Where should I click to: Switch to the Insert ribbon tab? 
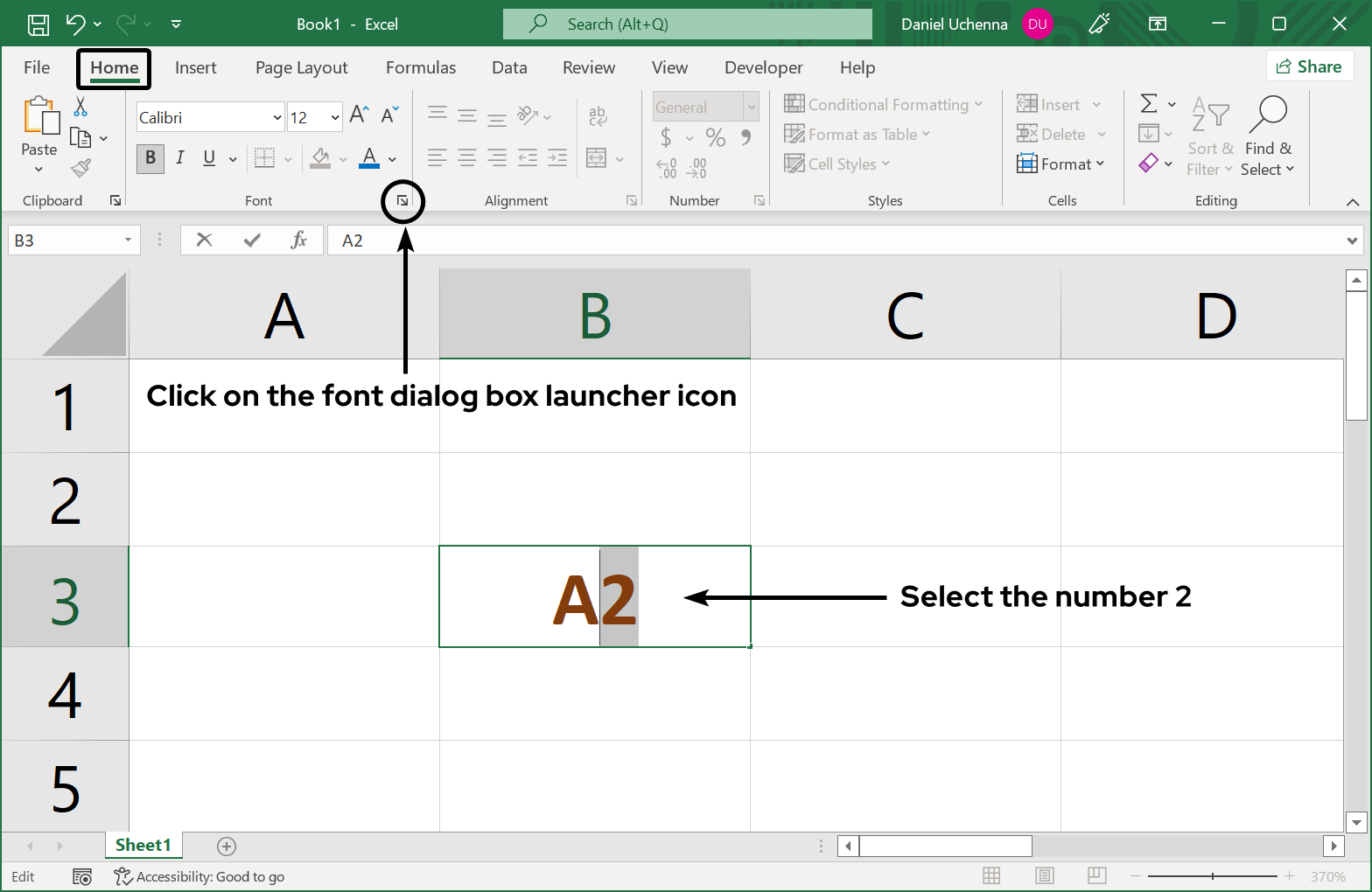click(x=195, y=68)
